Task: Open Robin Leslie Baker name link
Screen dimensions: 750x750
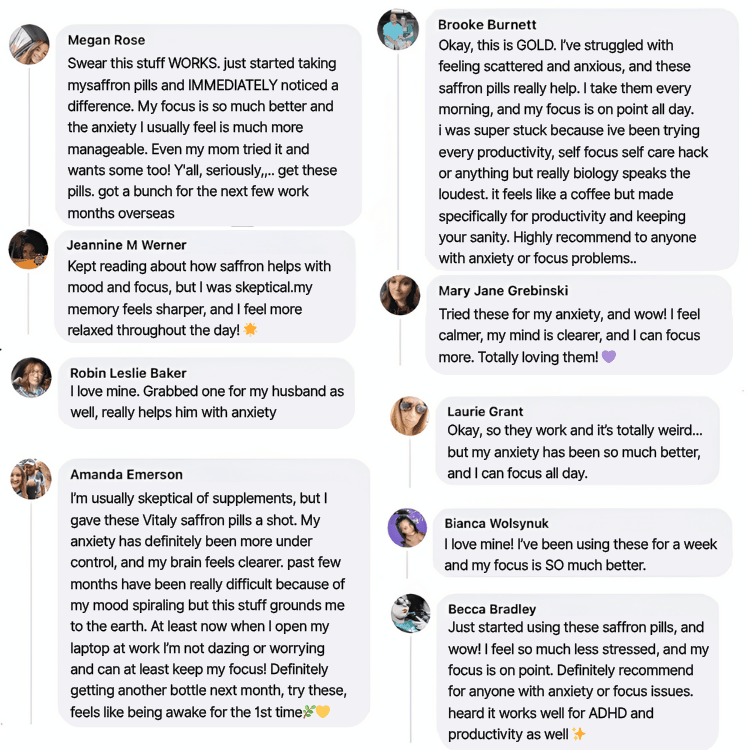Action: (x=128, y=373)
